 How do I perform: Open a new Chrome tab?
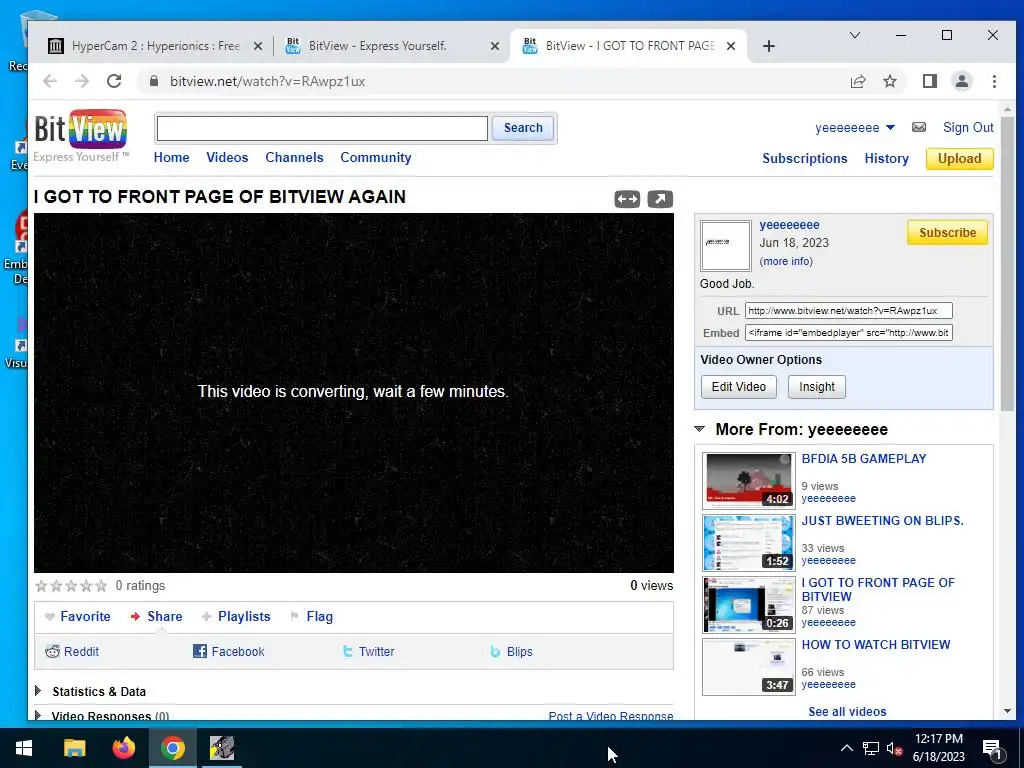[769, 46]
